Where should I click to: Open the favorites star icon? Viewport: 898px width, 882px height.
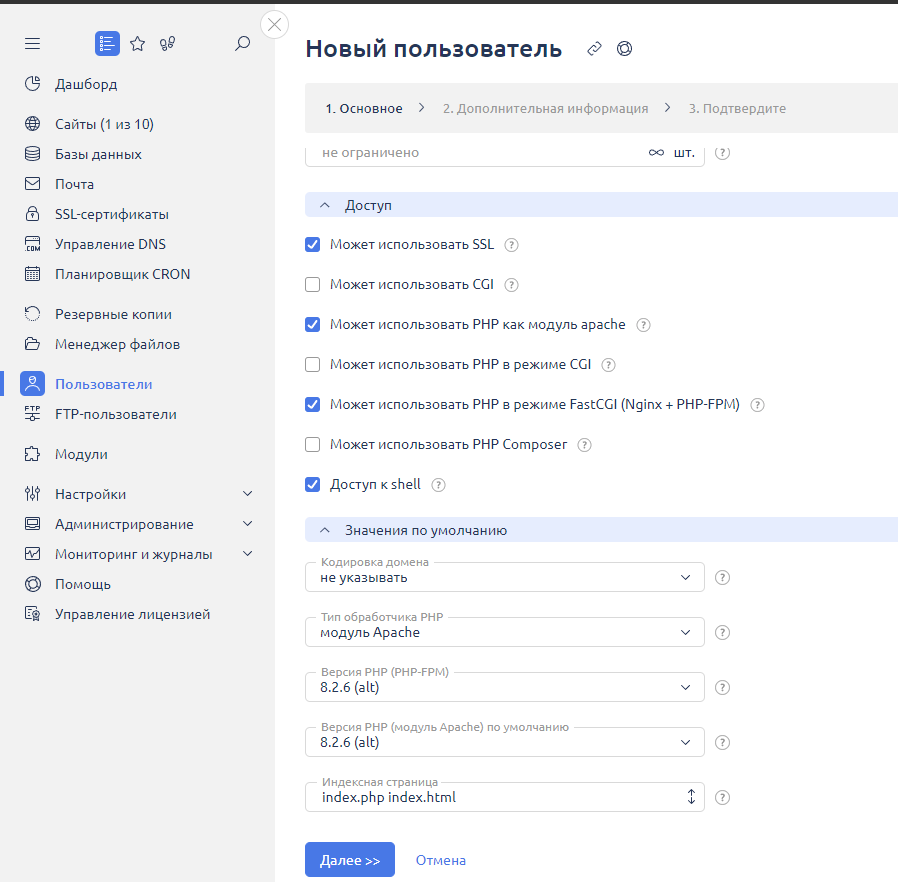click(x=137, y=44)
